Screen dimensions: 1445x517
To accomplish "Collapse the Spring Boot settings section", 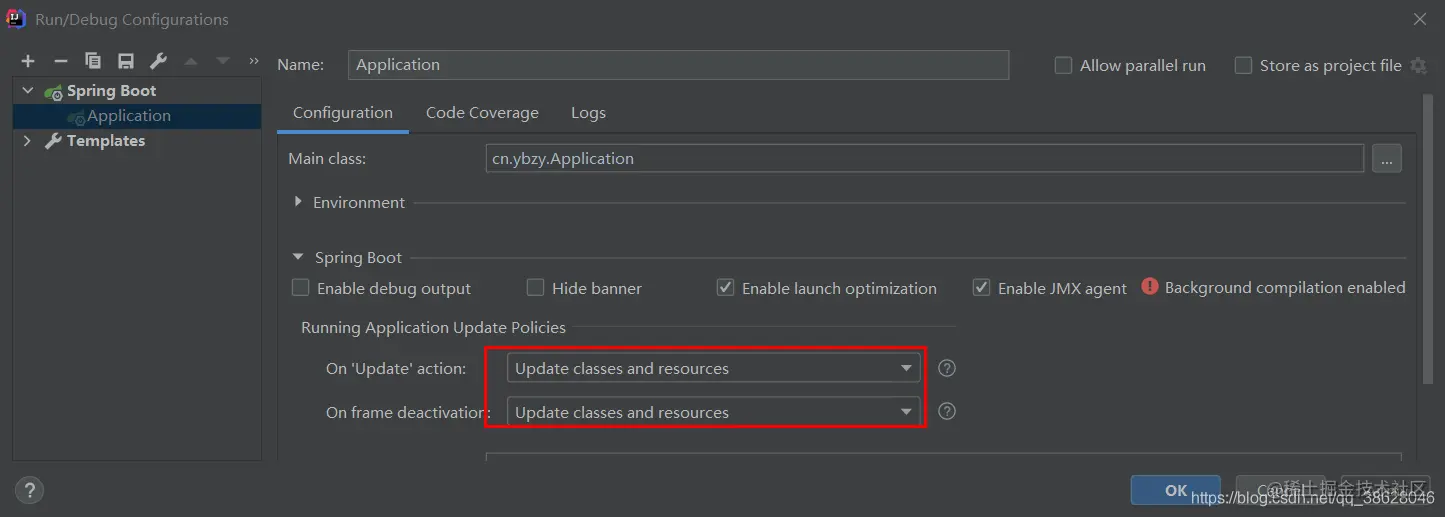I will 298,257.
